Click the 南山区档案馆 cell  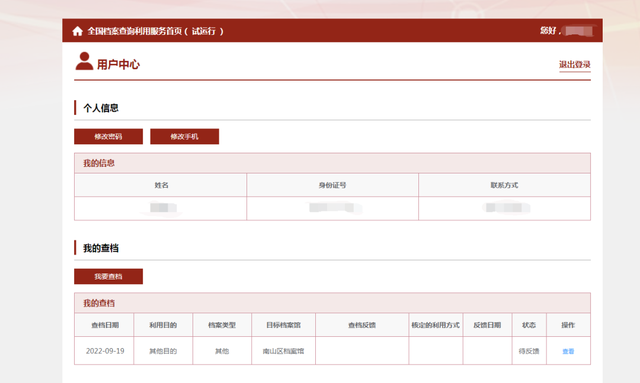click(283, 351)
